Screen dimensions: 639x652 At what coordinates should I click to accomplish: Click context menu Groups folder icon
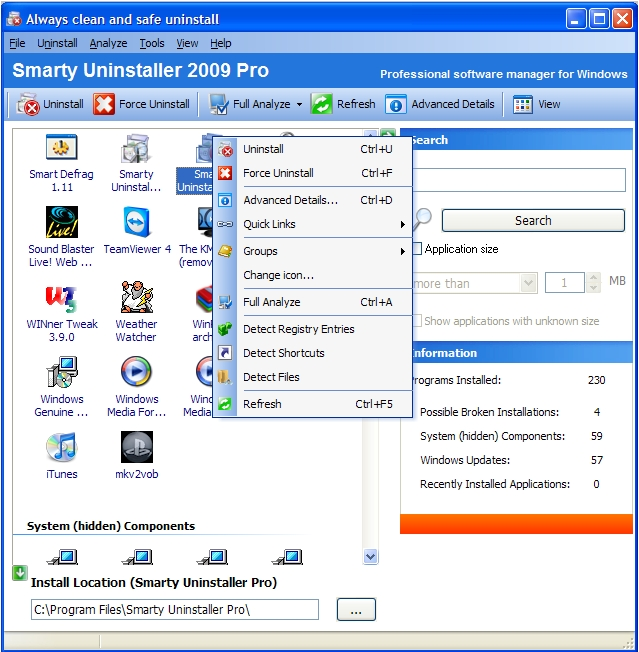225,251
